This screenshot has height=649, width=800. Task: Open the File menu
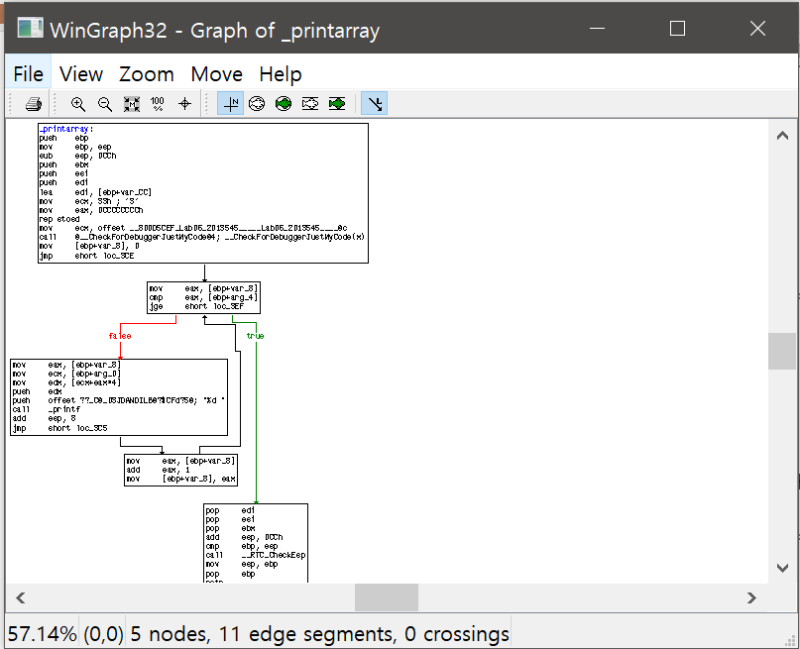point(28,74)
